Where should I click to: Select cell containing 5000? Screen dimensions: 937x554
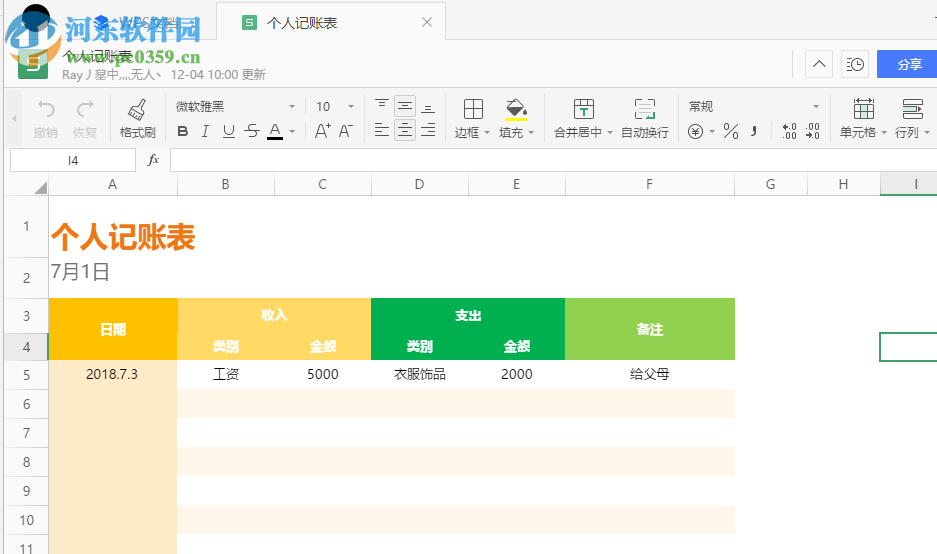pyautogui.click(x=323, y=374)
